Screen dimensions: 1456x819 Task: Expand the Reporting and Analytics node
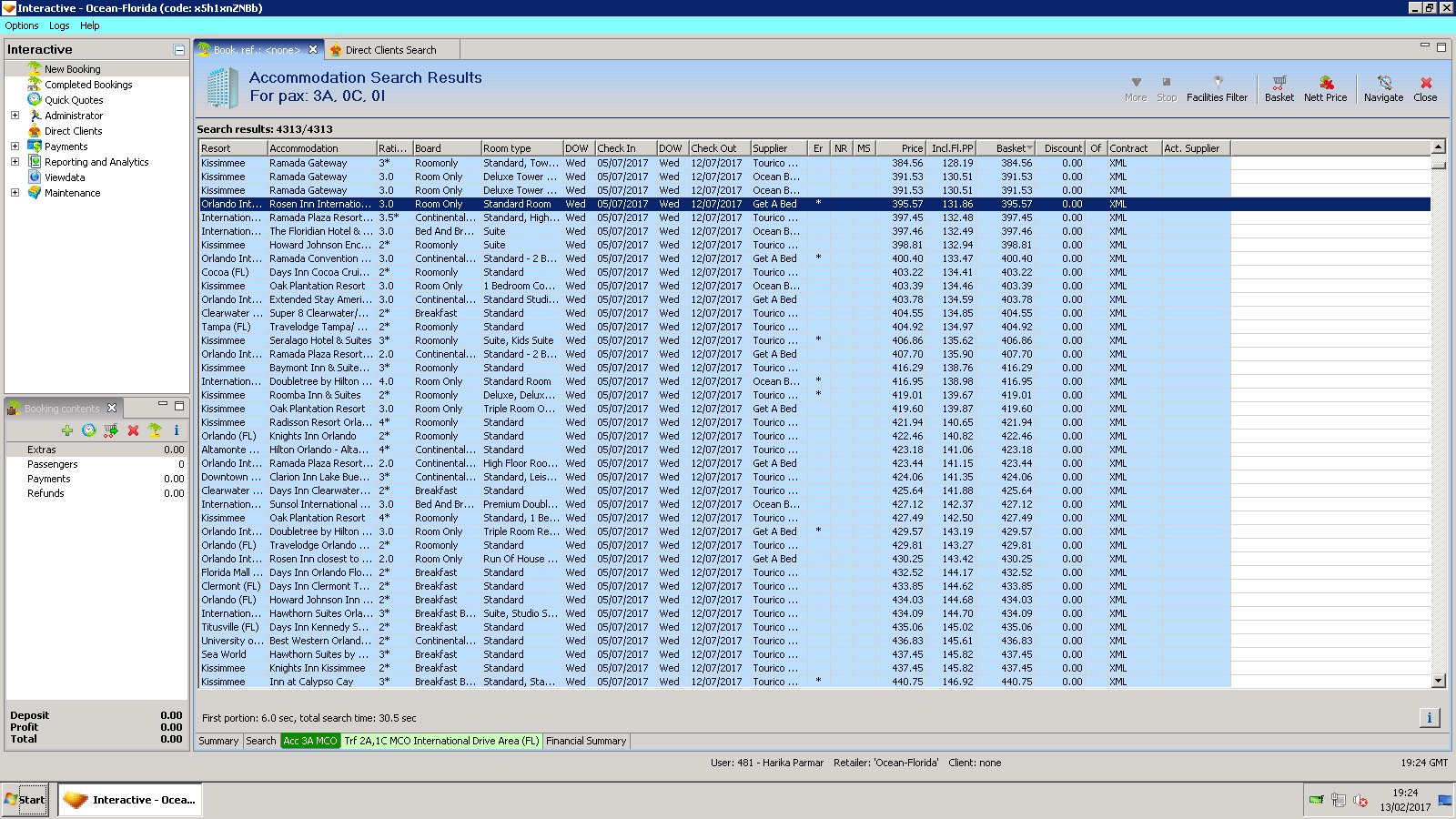click(15, 162)
